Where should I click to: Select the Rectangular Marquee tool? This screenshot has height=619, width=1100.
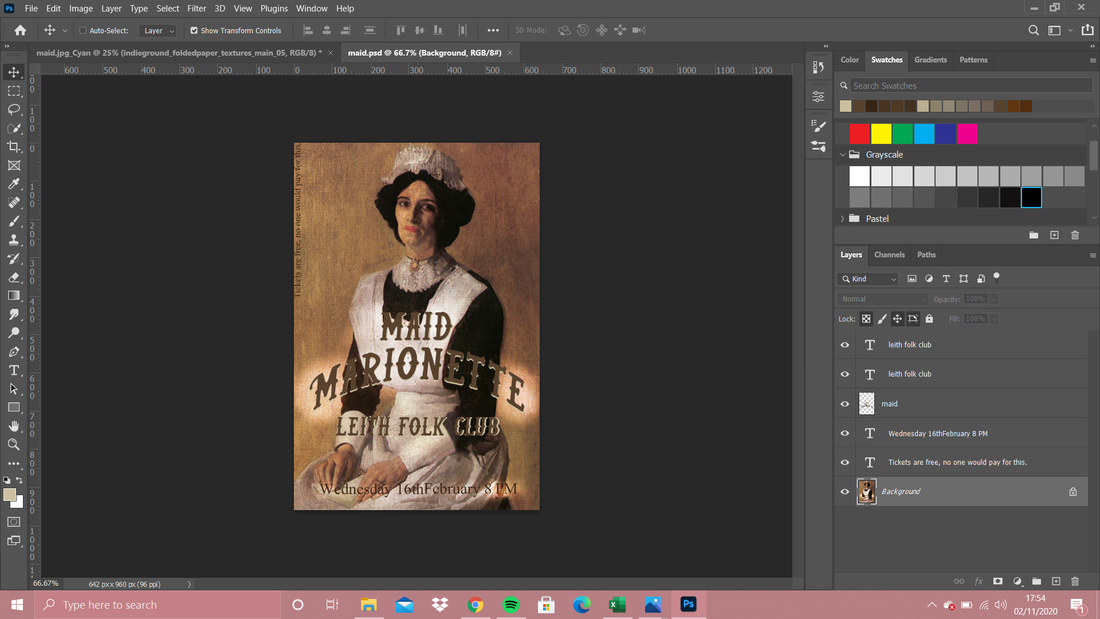coord(14,91)
